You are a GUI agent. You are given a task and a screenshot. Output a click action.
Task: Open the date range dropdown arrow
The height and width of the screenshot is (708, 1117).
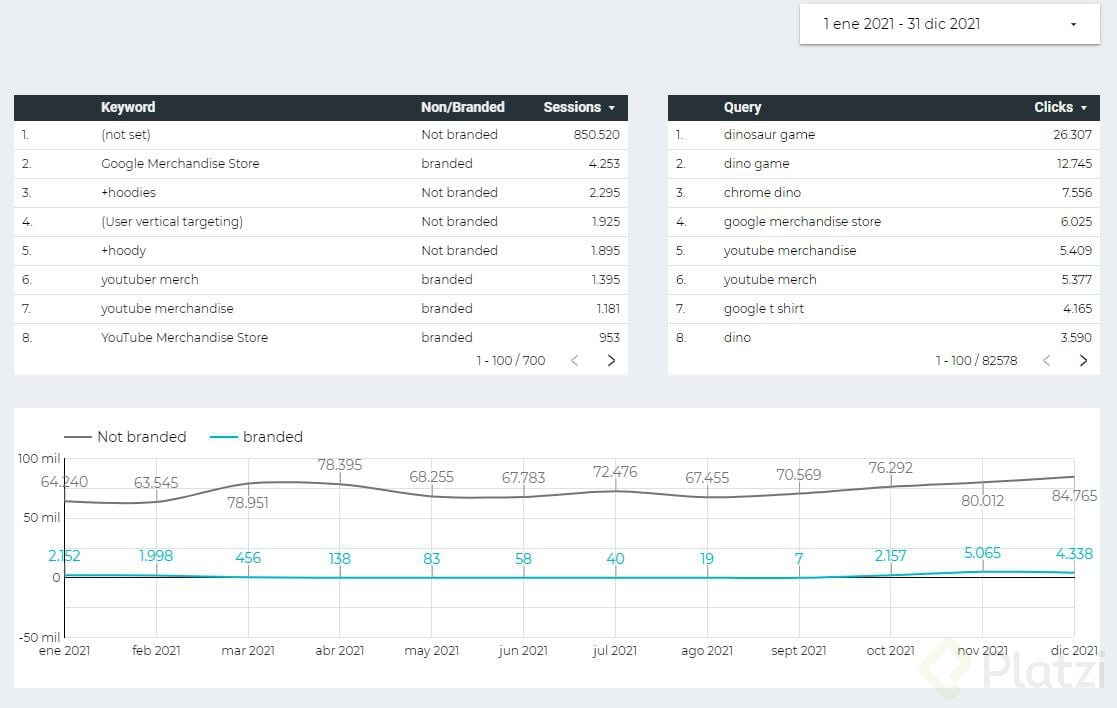tap(1073, 24)
